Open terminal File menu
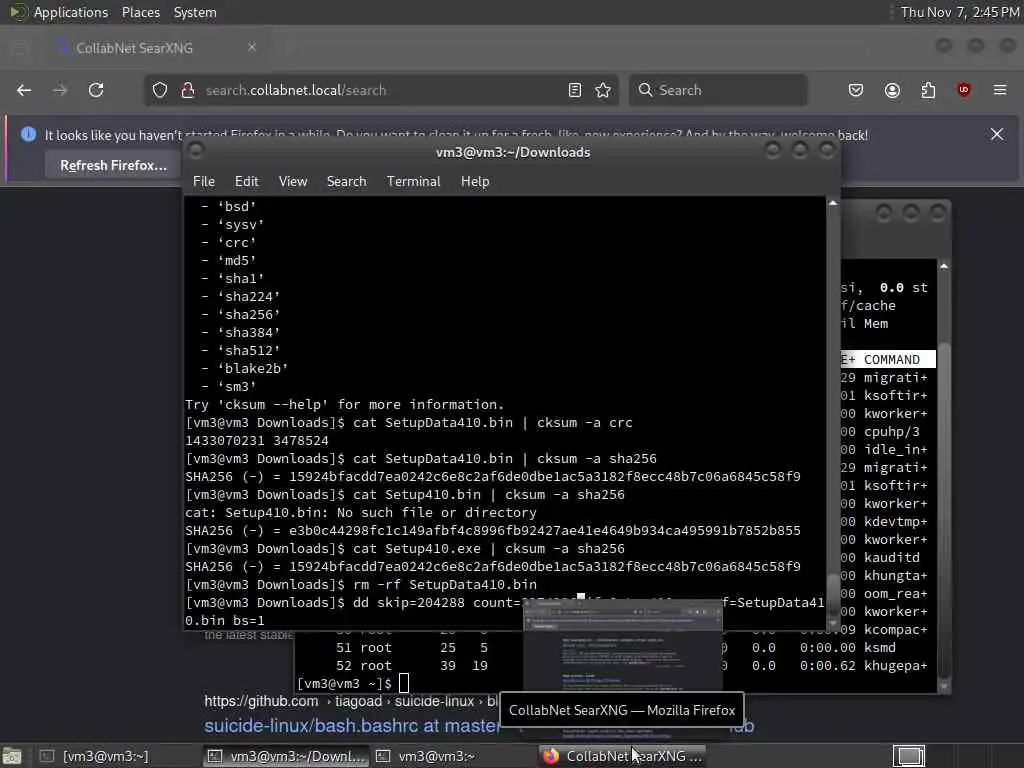The width and height of the screenshot is (1024, 768). click(204, 182)
